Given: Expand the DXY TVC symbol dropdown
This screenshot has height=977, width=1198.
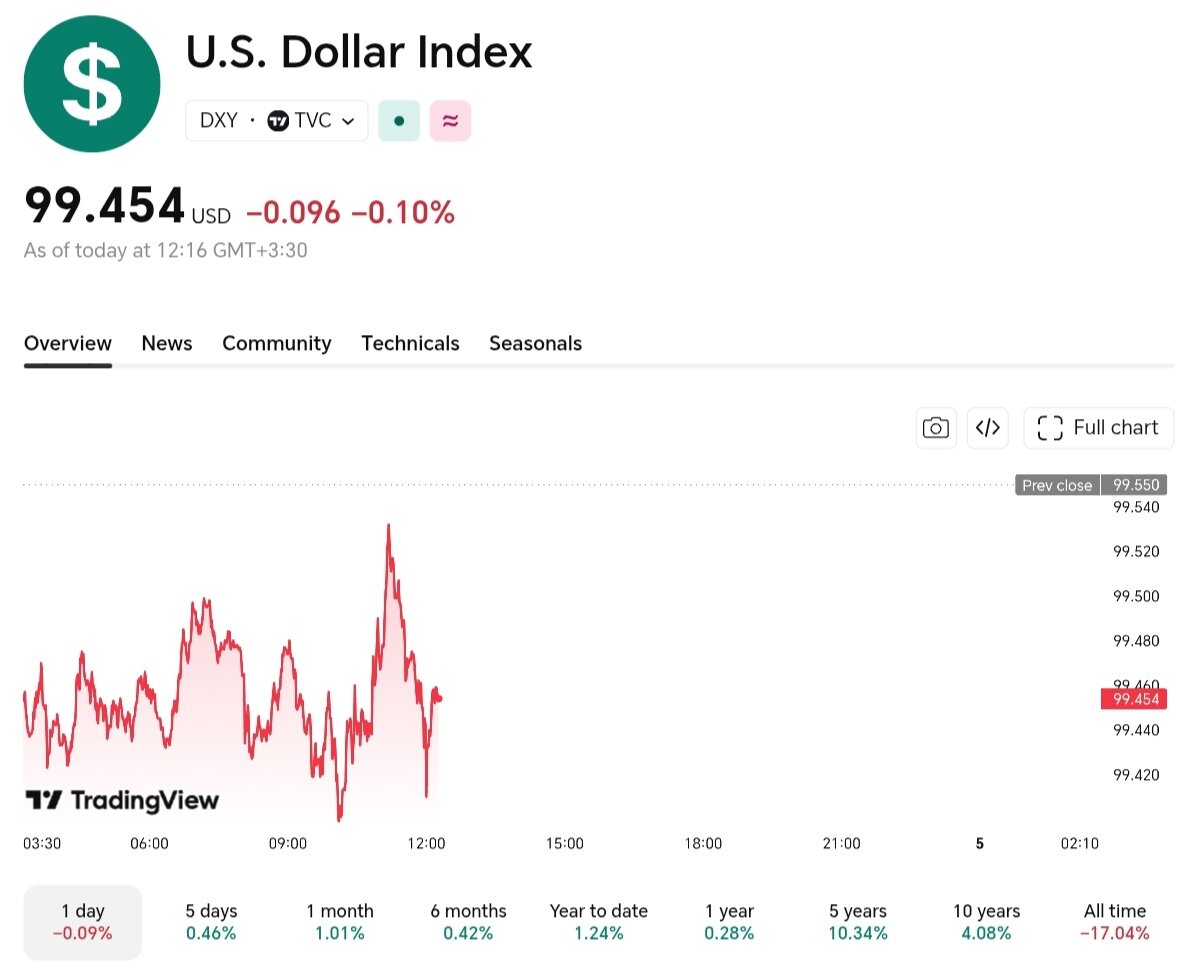Looking at the screenshot, I should point(277,121).
